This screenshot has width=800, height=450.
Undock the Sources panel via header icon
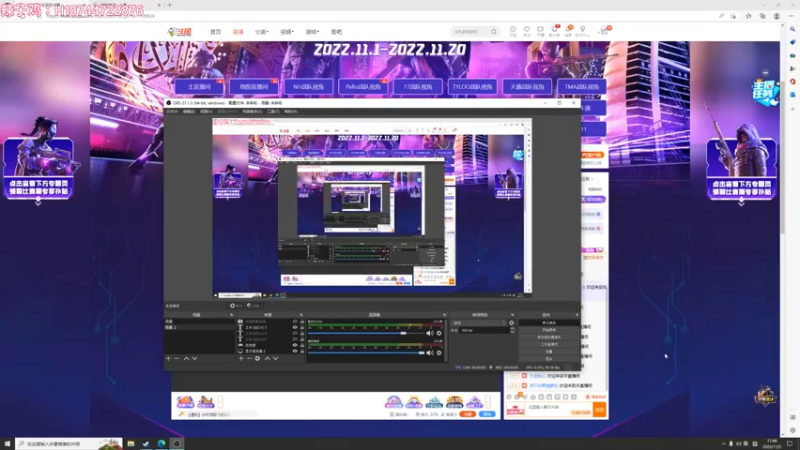pyautogui.click(x=301, y=315)
